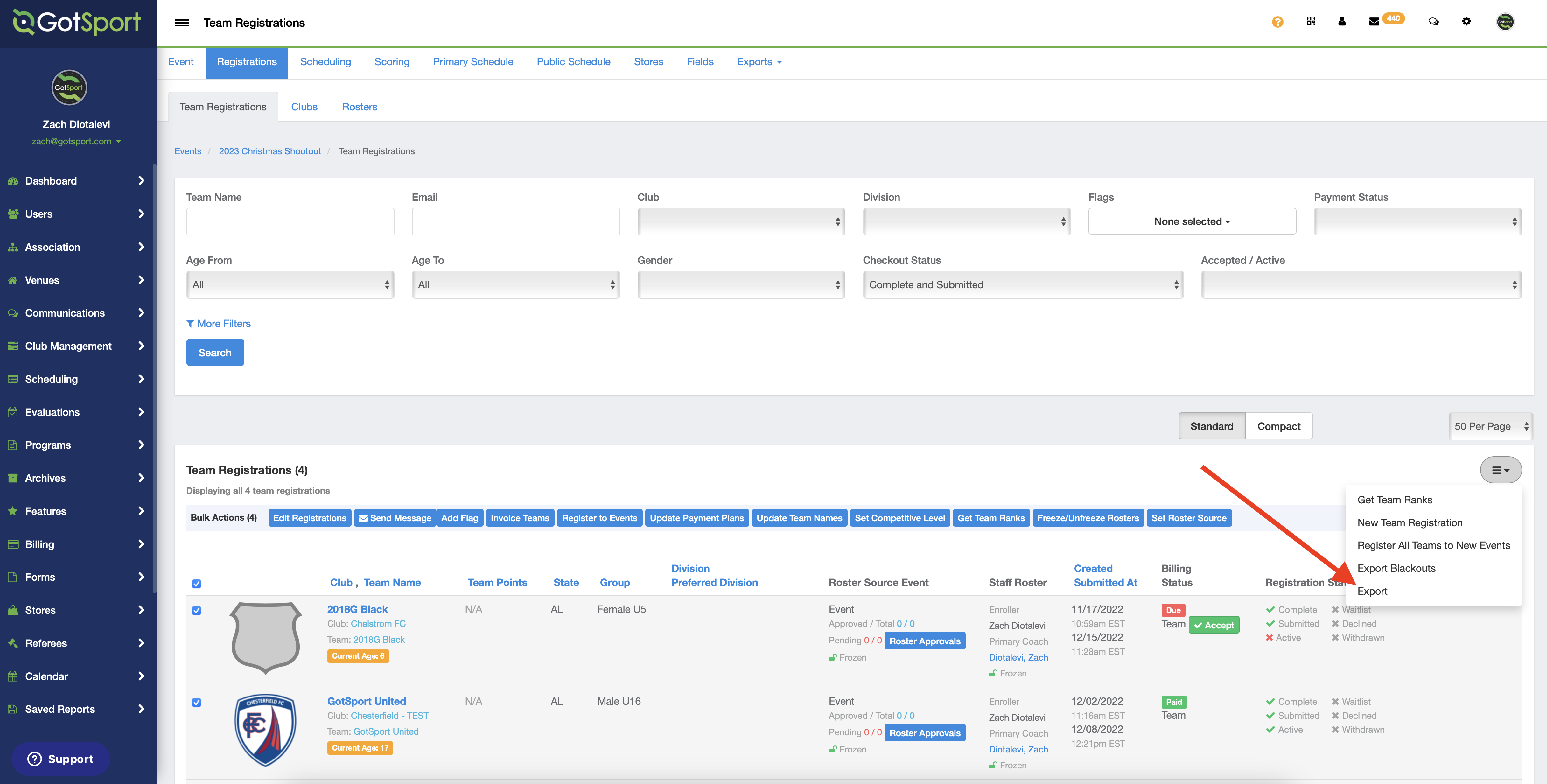Screen dimensions: 1547x784
Task: Switch to Standard view
Action: [x=1211, y=426]
